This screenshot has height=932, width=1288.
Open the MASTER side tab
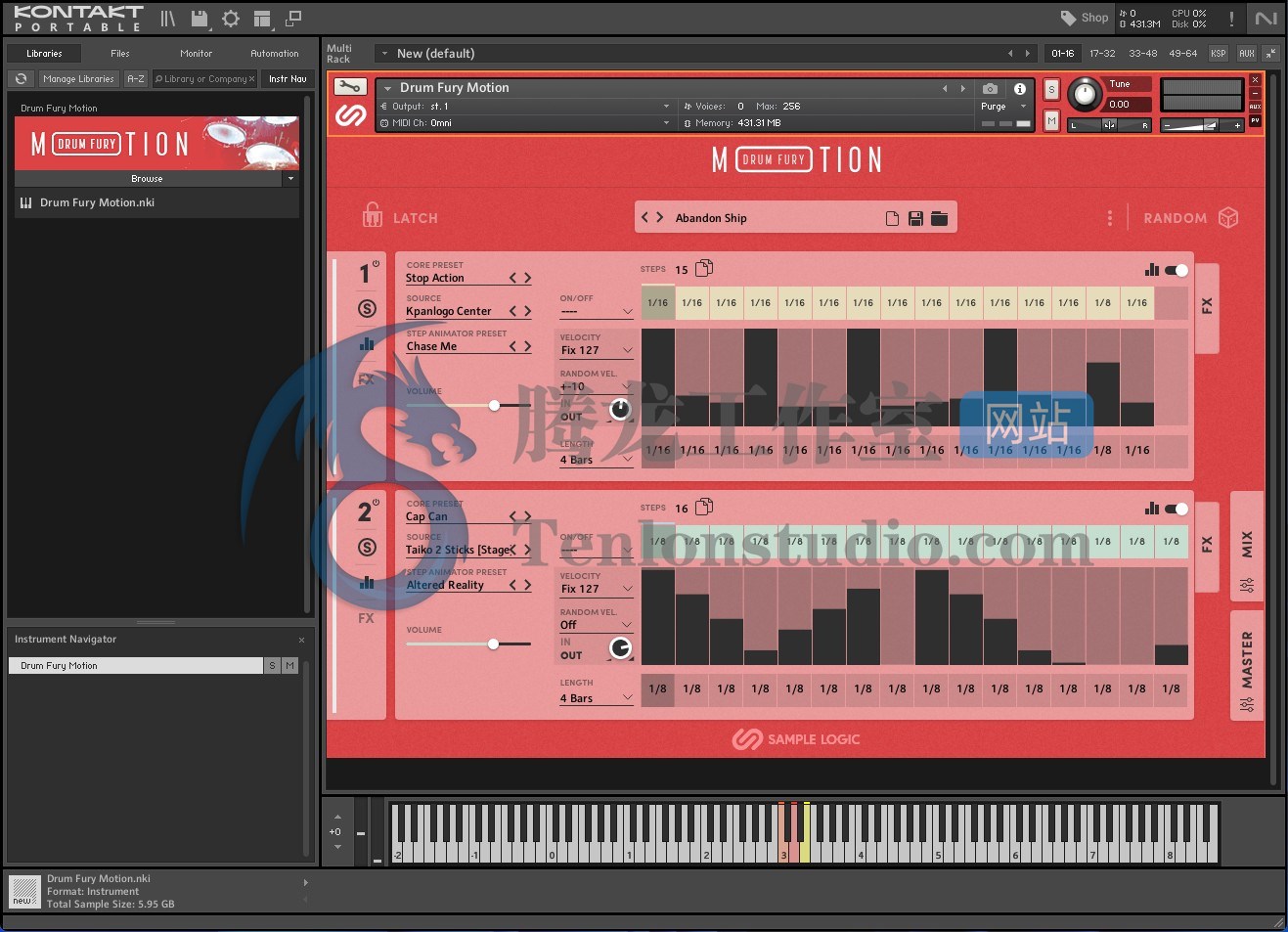click(1247, 665)
